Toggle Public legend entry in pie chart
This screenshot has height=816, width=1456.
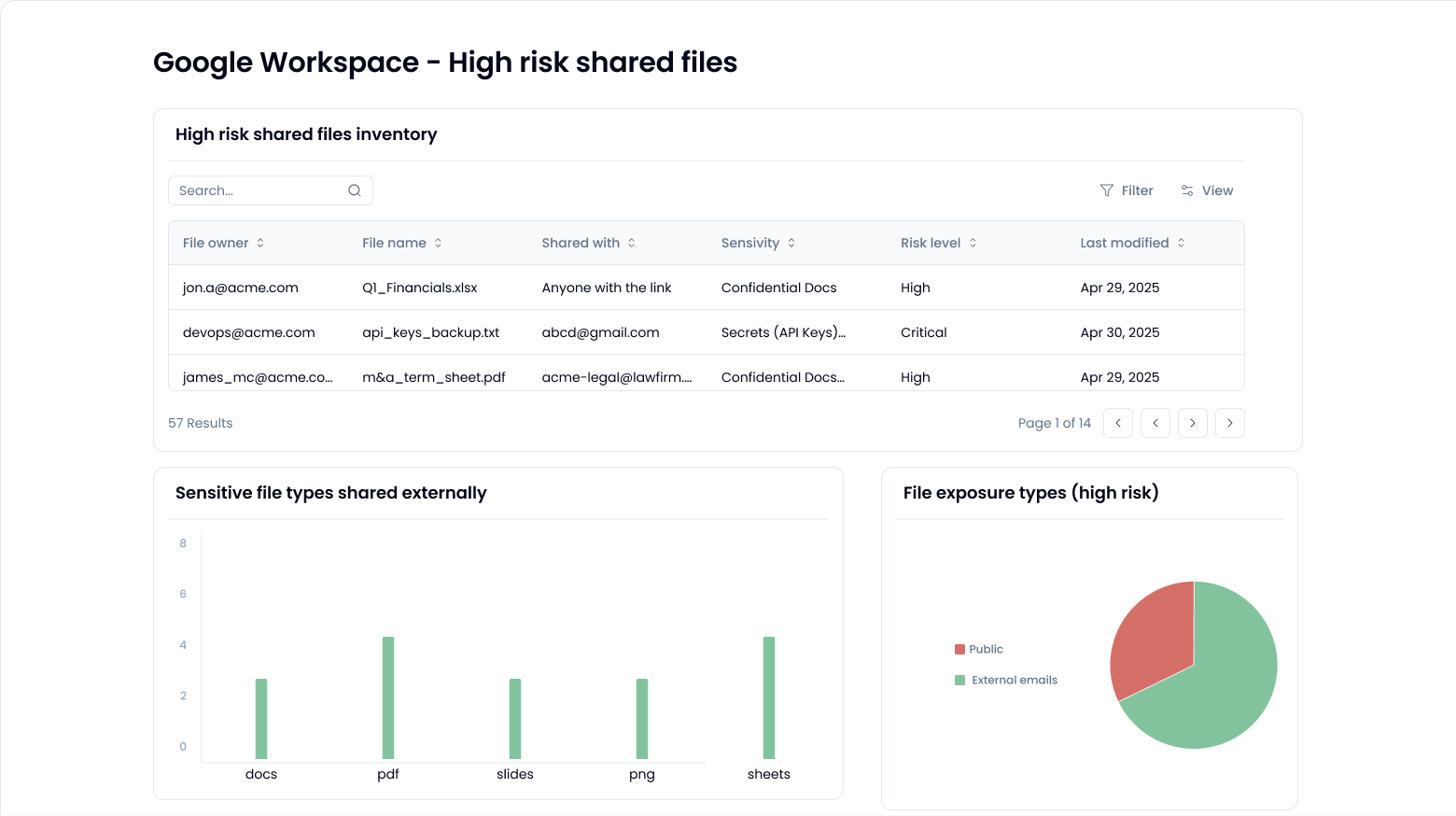click(979, 649)
